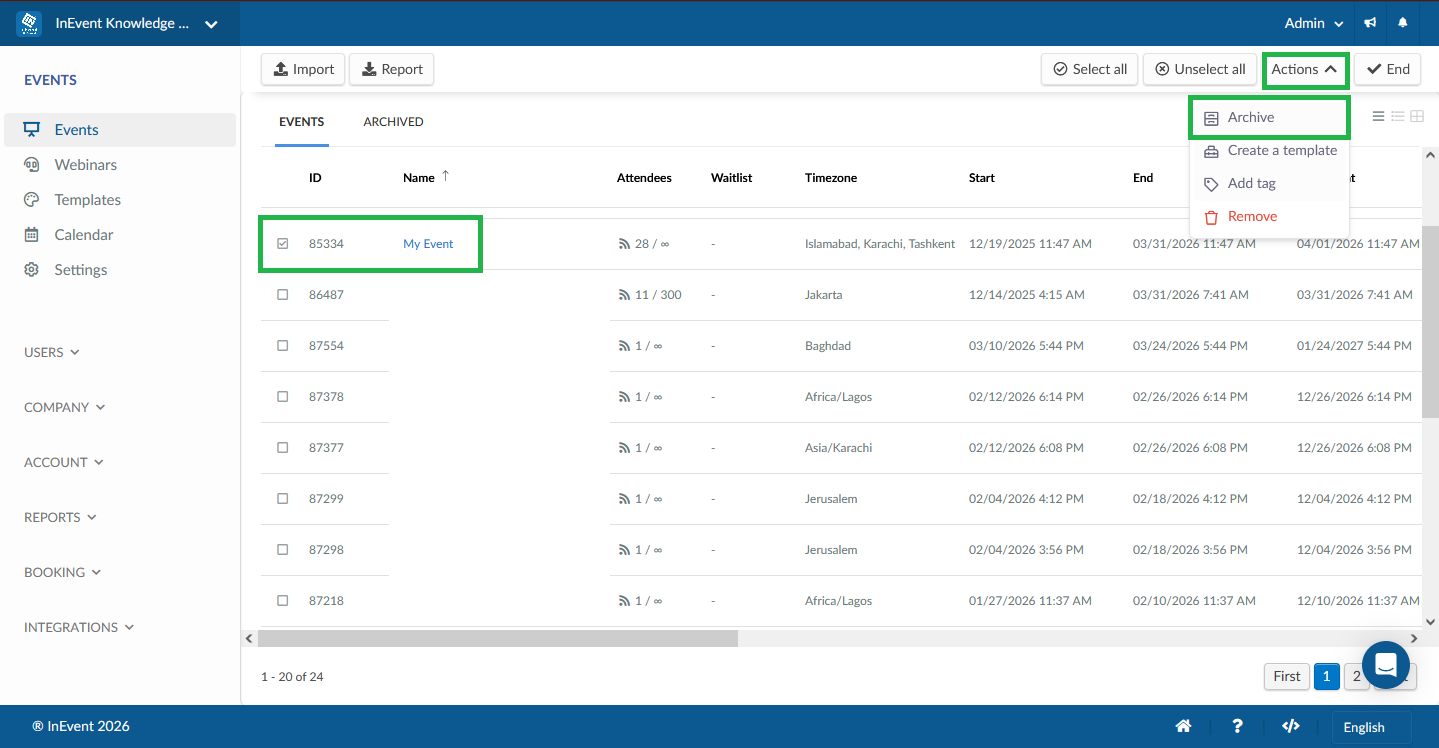Click the Report button
Viewport: 1439px width, 748px height.
click(x=391, y=69)
